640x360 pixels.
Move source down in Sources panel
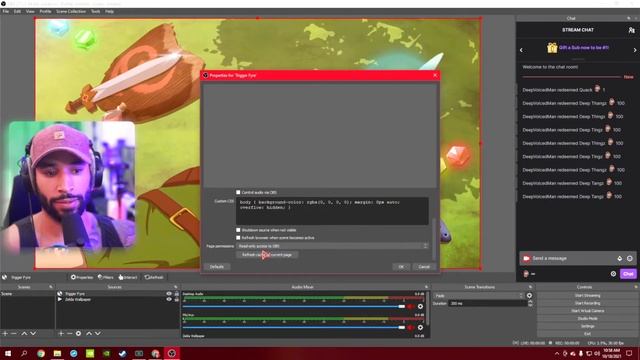click(x=98, y=333)
